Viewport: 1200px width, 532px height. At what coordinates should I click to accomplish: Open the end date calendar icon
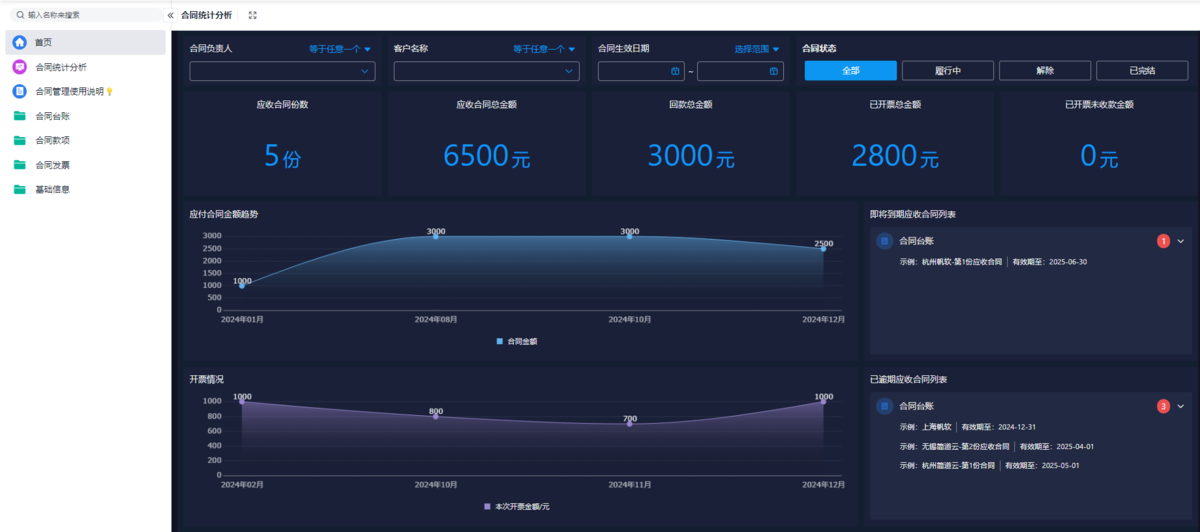773,71
